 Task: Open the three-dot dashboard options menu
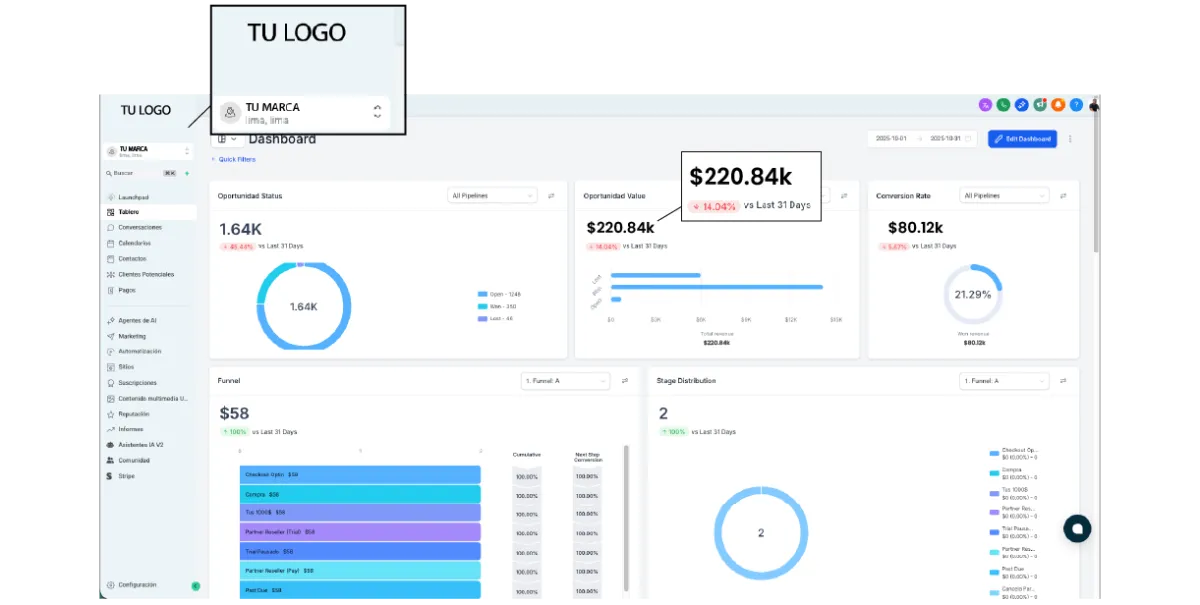(x=1070, y=139)
